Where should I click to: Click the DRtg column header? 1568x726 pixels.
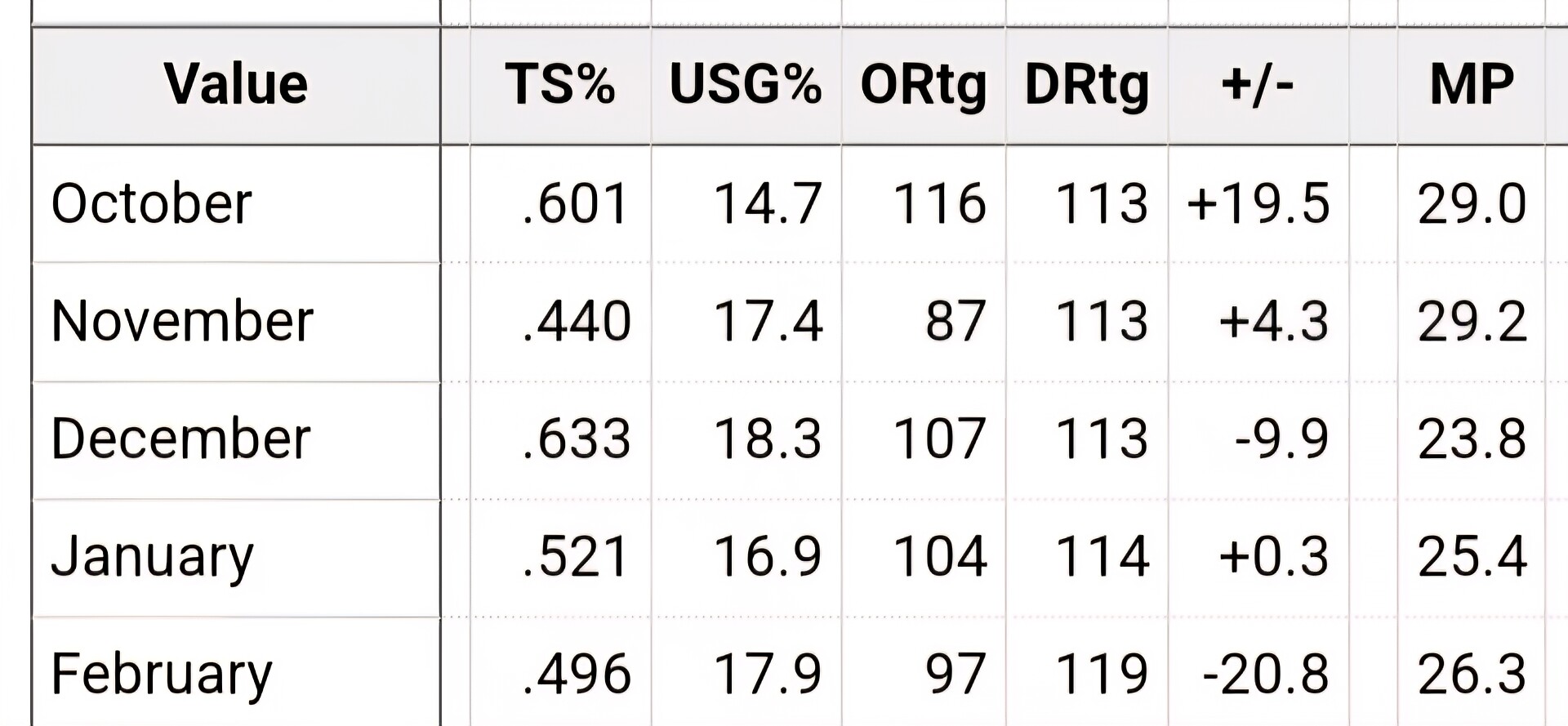pyautogui.click(x=1087, y=86)
